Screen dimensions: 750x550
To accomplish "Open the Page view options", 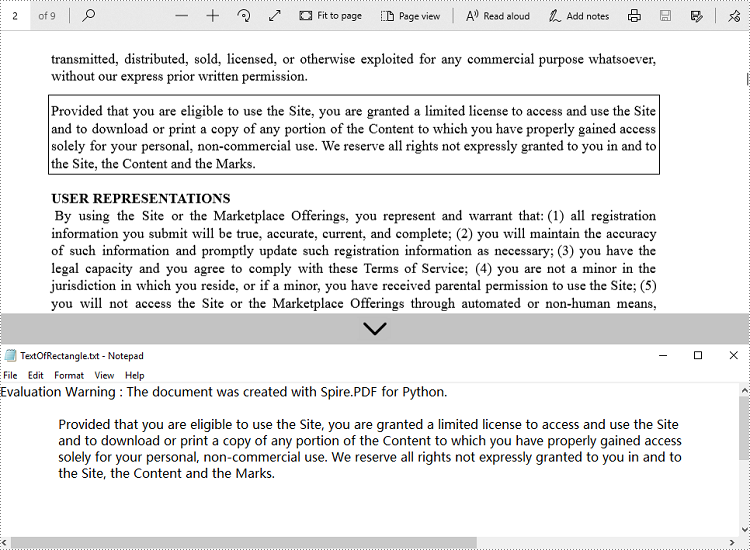I will point(410,16).
